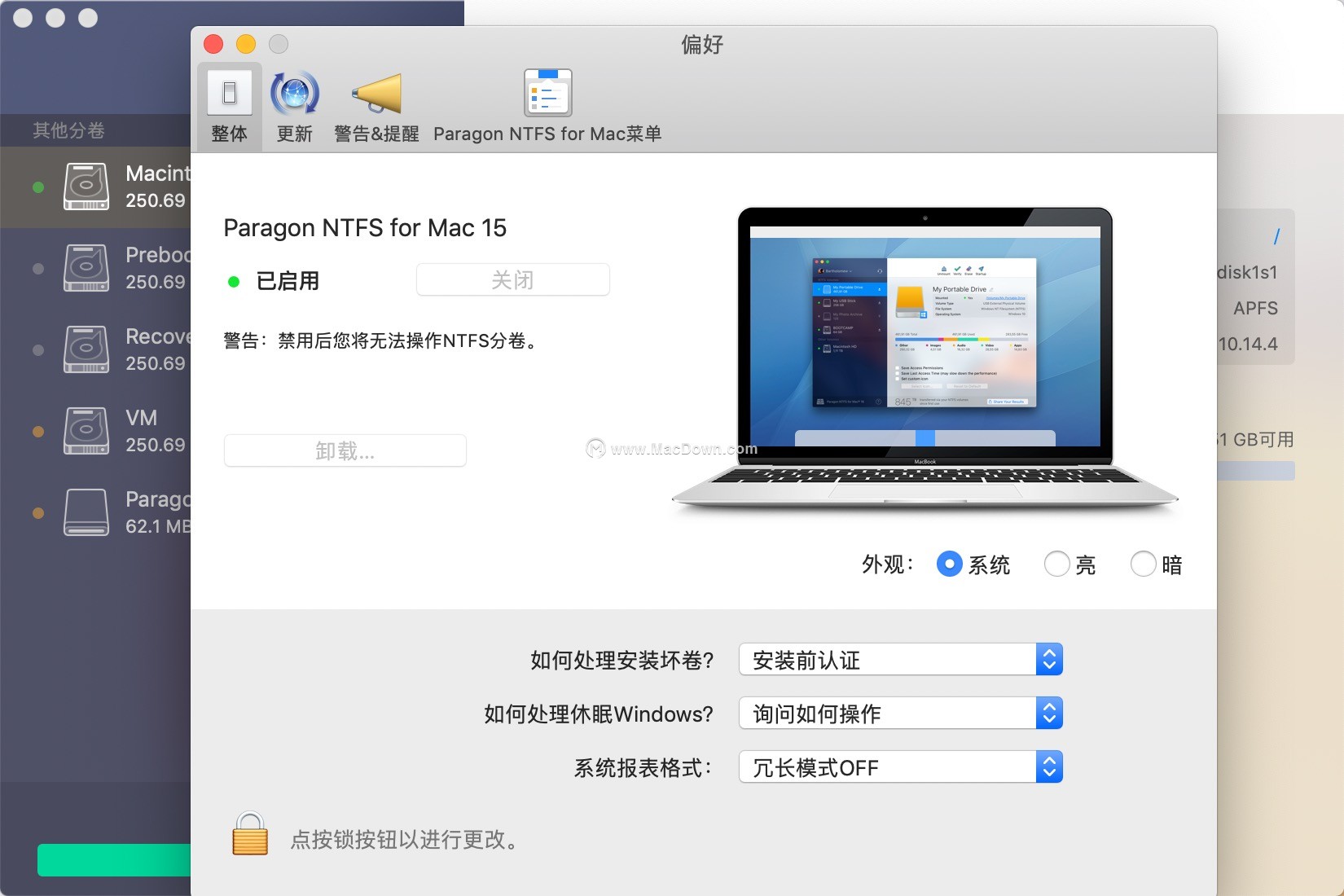Click the padlock icon to unlock changes
Screen dimensions: 1344x896
point(250,833)
